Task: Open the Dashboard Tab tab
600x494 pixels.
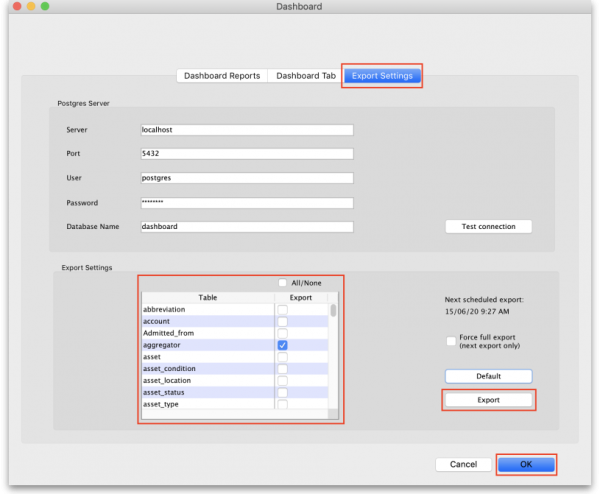Action: coord(305,76)
